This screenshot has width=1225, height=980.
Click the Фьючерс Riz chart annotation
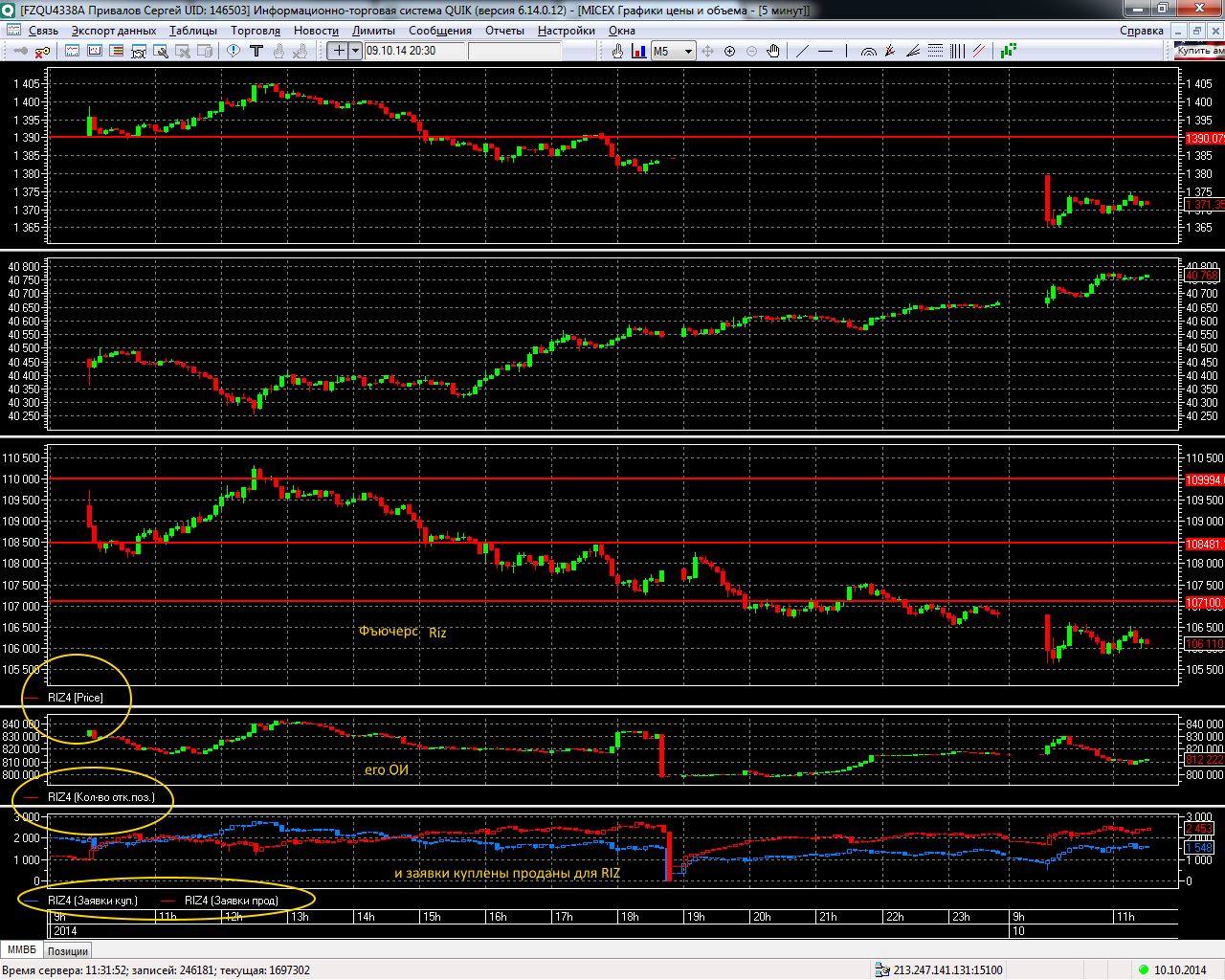(x=403, y=632)
